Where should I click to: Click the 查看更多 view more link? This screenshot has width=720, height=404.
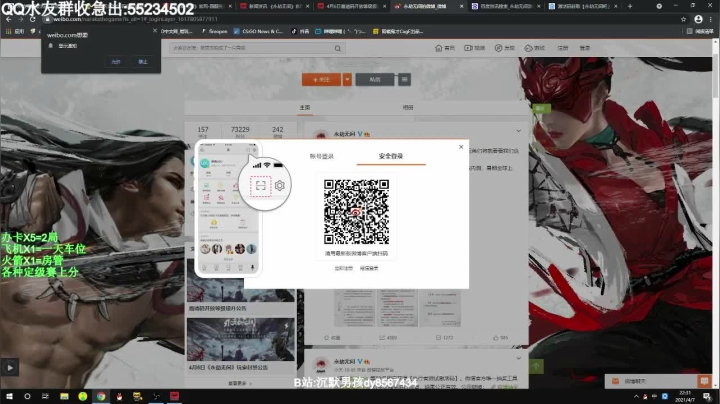pos(240,383)
